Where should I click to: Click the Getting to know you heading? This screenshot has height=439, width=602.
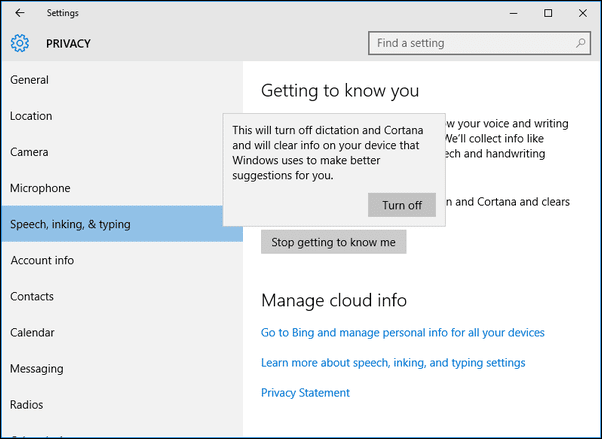click(340, 91)
